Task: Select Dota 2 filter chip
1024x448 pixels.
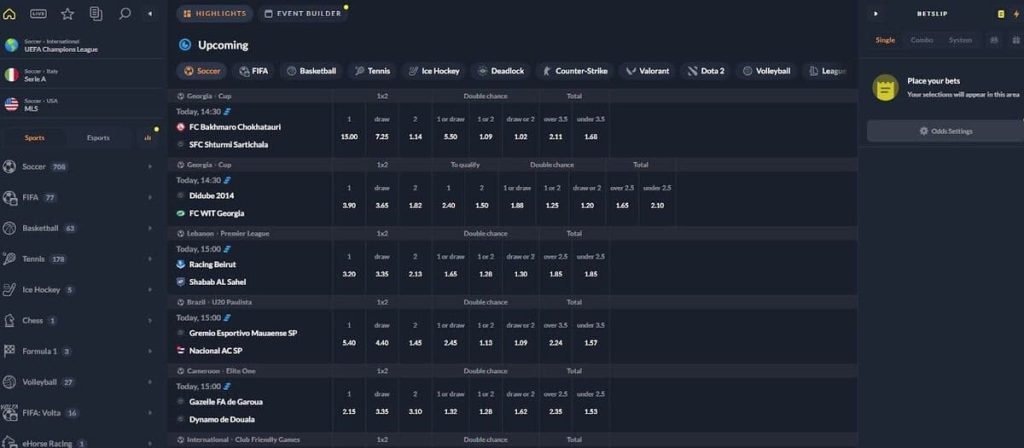Action: coord(706,71)
